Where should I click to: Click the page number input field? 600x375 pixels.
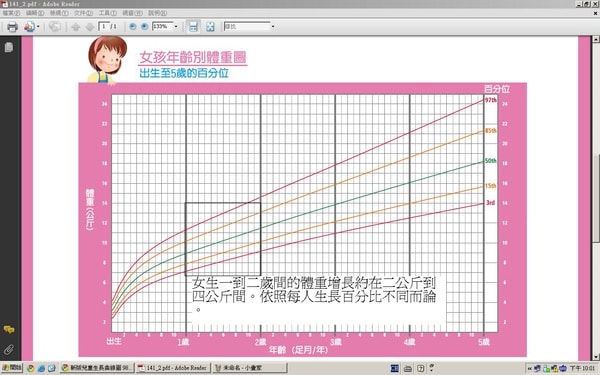104,26
